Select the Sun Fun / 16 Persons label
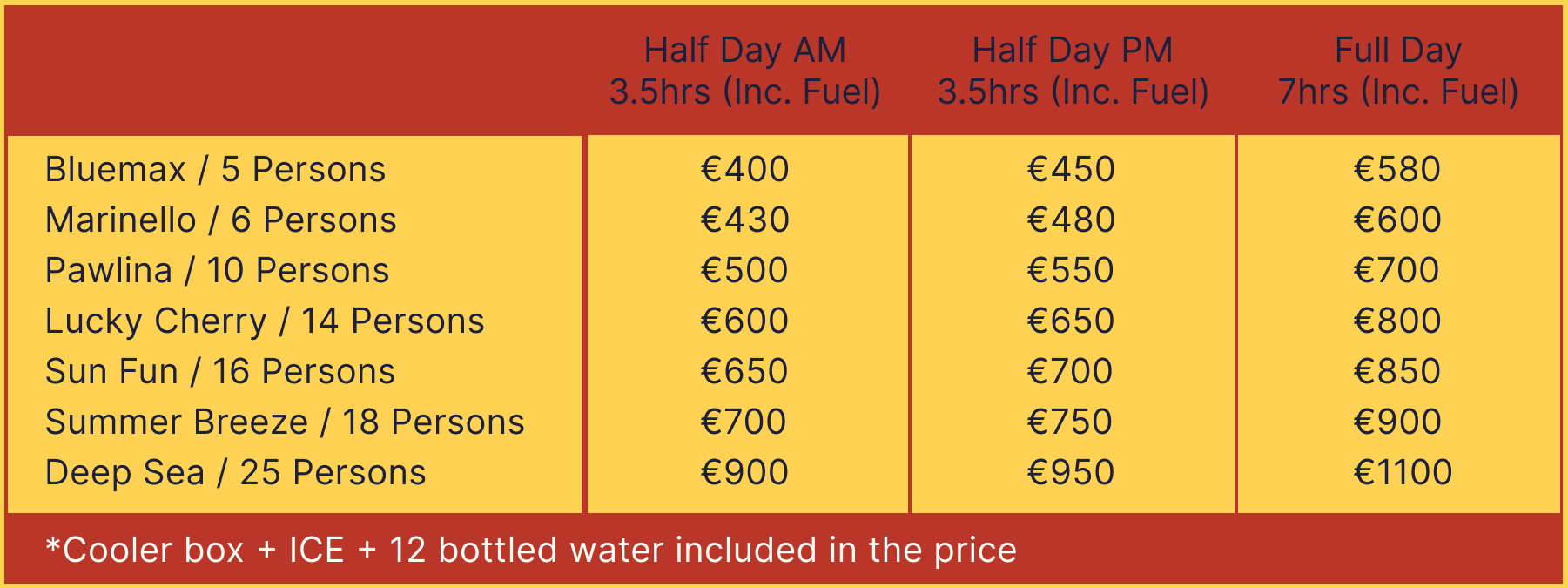The width and height of the screenshot is (1568, 588). click(x=220, y=371)
